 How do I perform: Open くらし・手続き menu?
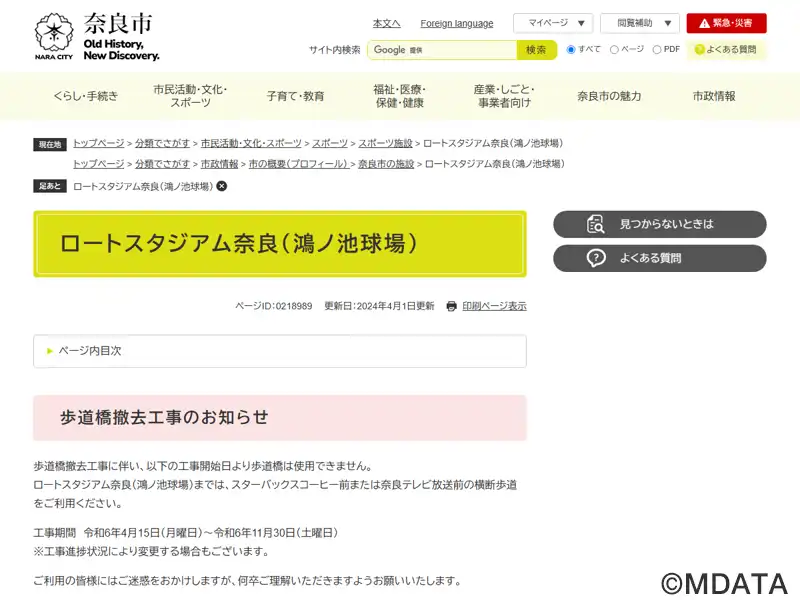pos(86,96)
